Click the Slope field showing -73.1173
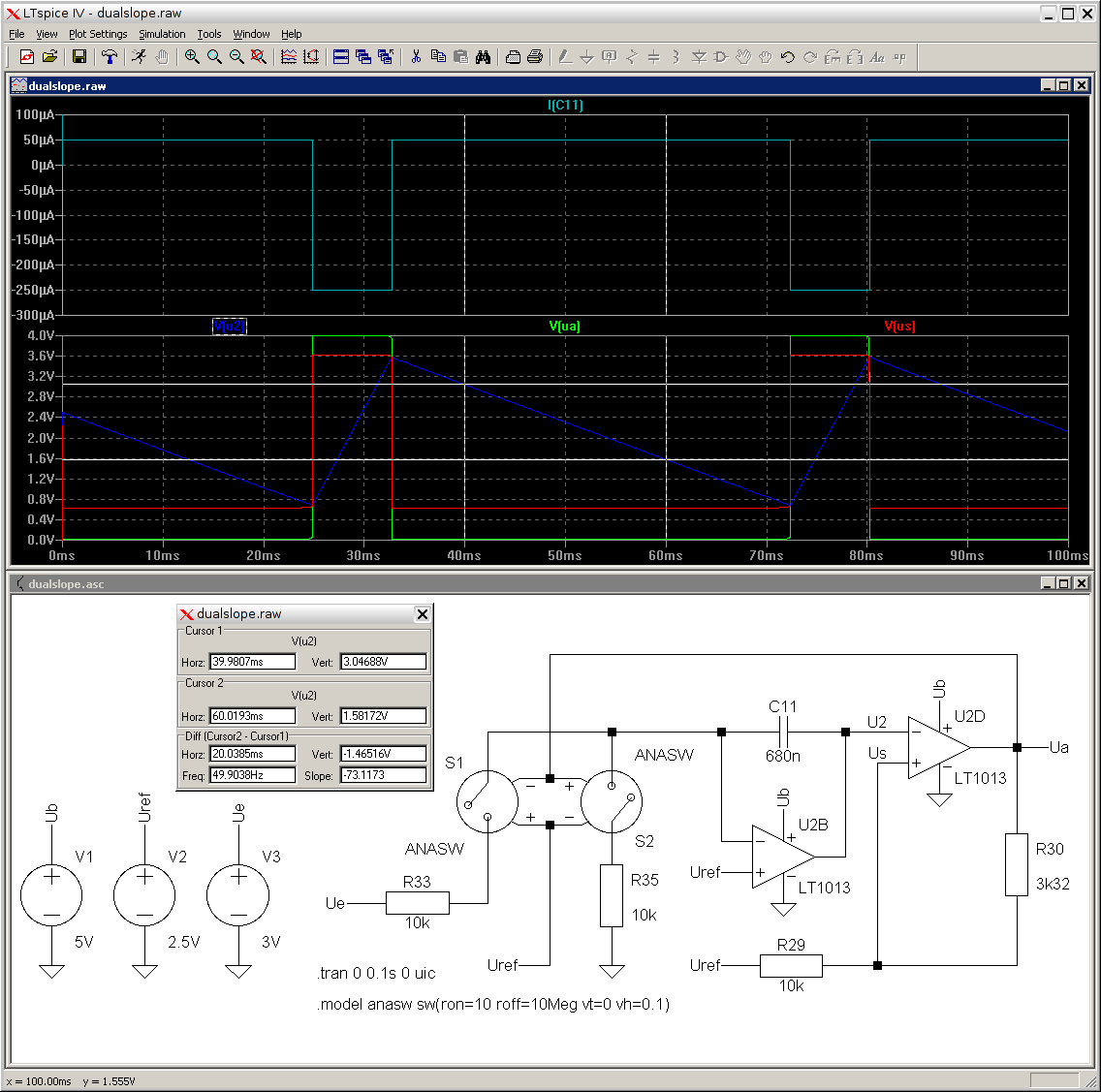The image size is (1101, 1092). [x=384, y=775]
